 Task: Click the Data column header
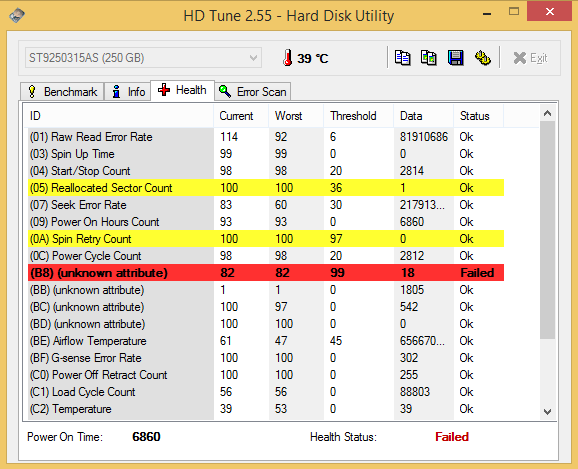tap(424, 116)
